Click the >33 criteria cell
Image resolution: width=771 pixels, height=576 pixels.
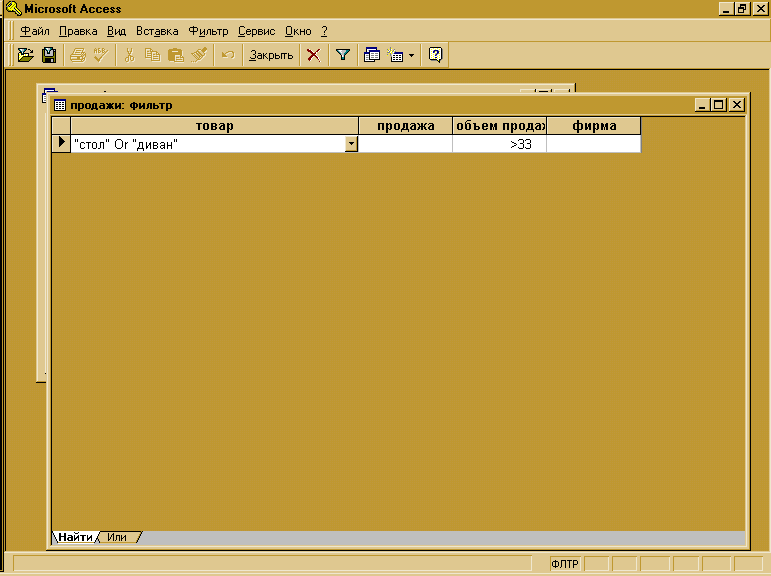tap(500, 144)
